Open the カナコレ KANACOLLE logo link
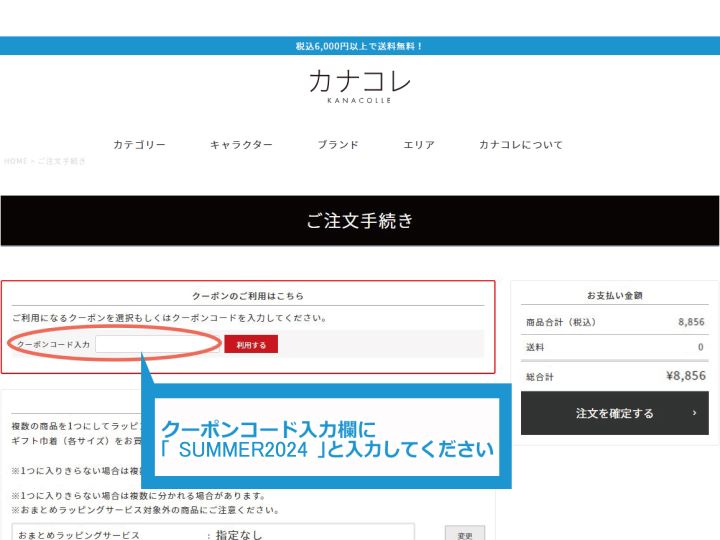Screen dimensions: 720x540 point(360,86)
